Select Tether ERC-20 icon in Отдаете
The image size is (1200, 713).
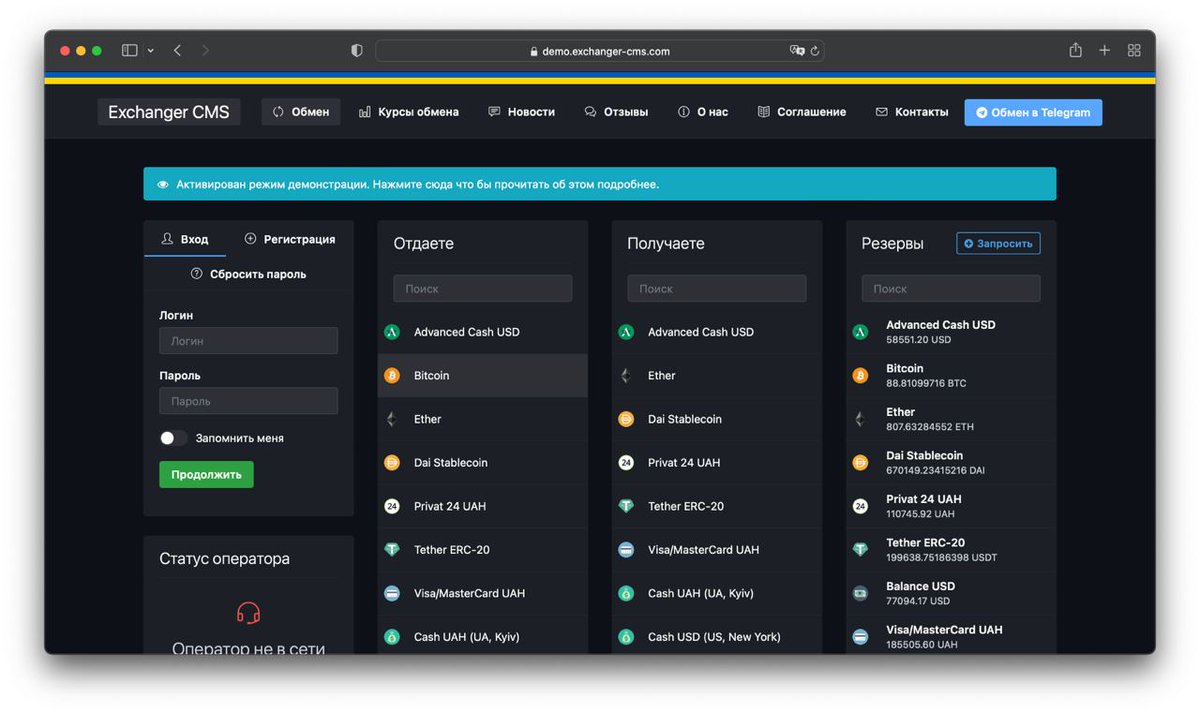pos(392,550)
